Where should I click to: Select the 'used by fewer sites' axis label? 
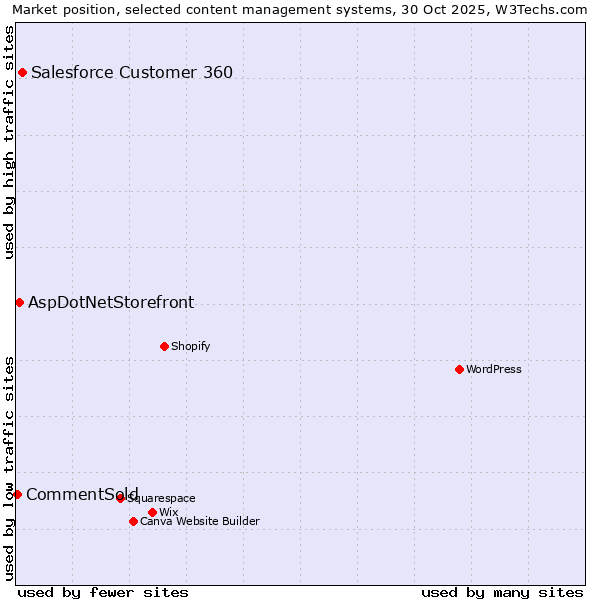103,592
